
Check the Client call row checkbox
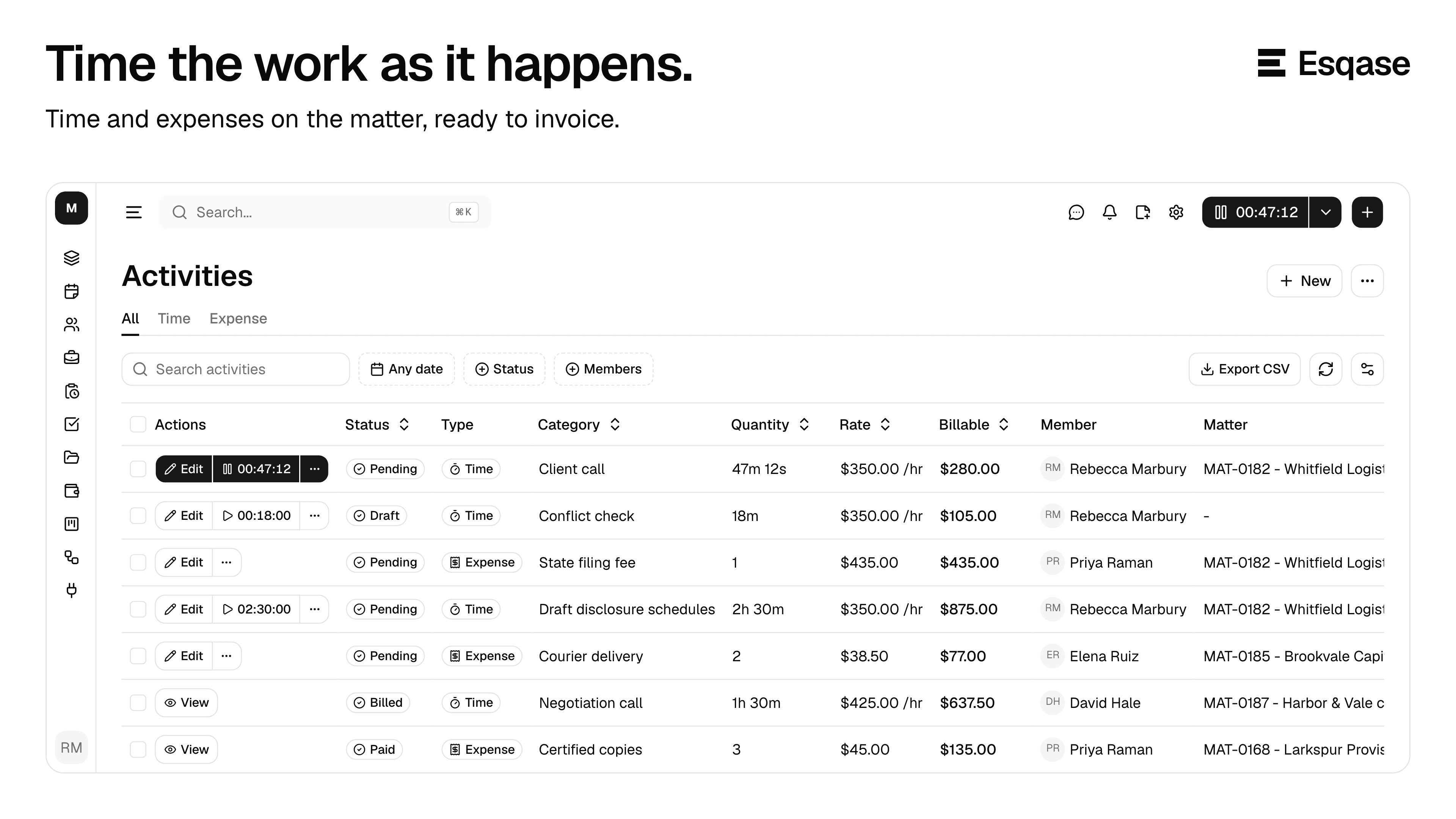[x=138, y=469]
